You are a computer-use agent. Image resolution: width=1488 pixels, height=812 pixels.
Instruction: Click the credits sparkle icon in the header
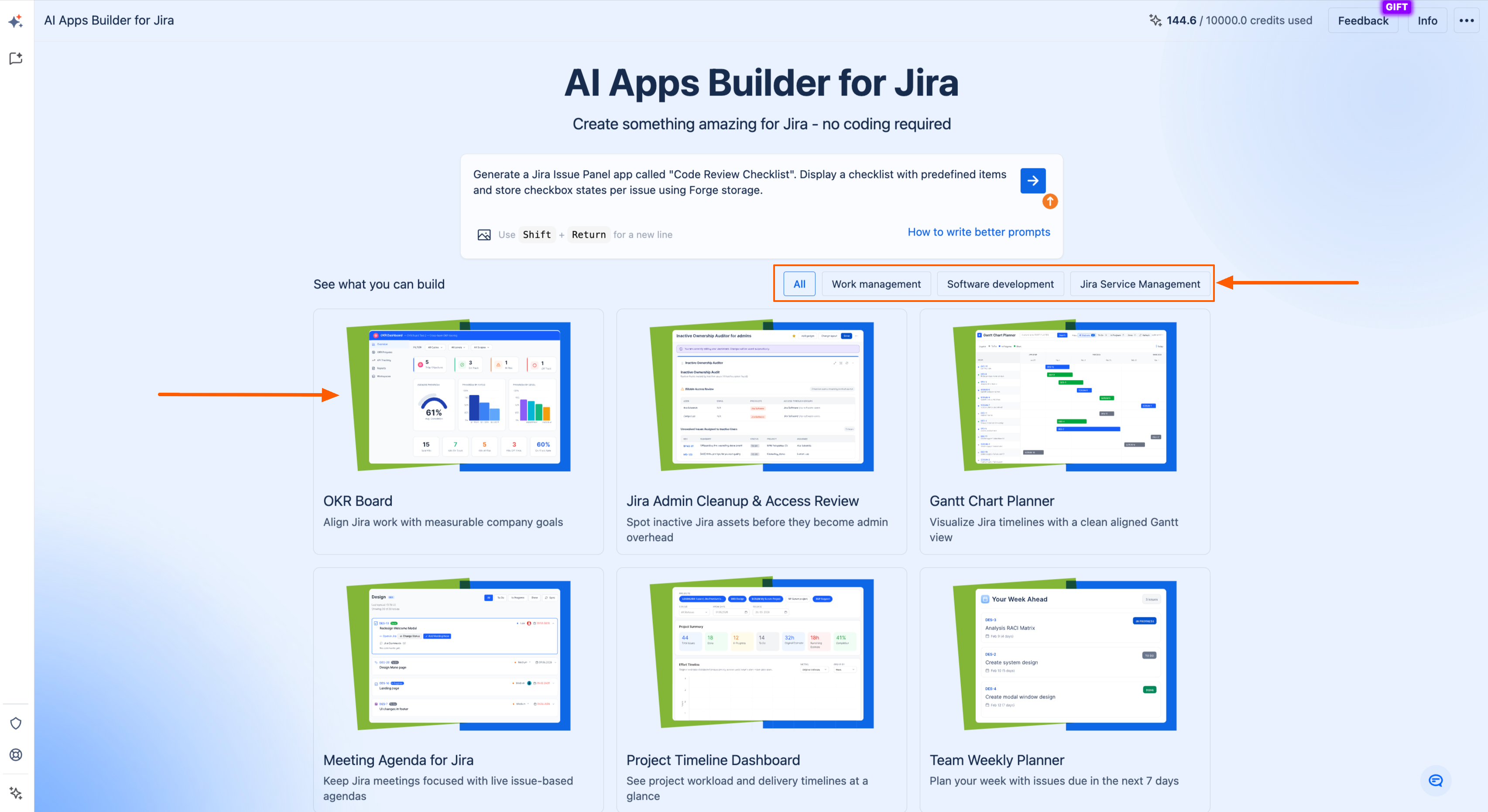(x=1155, y=20)
